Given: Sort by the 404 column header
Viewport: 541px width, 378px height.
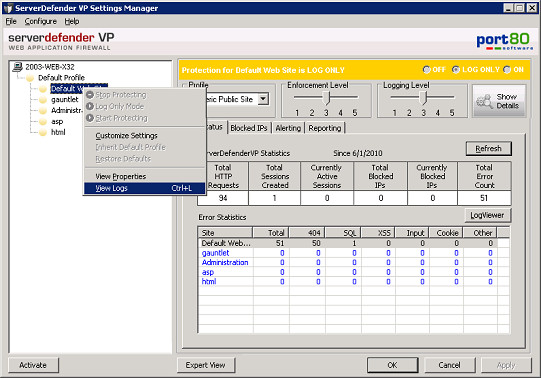Looking at the screenshot, I should [x=307, y=233].
